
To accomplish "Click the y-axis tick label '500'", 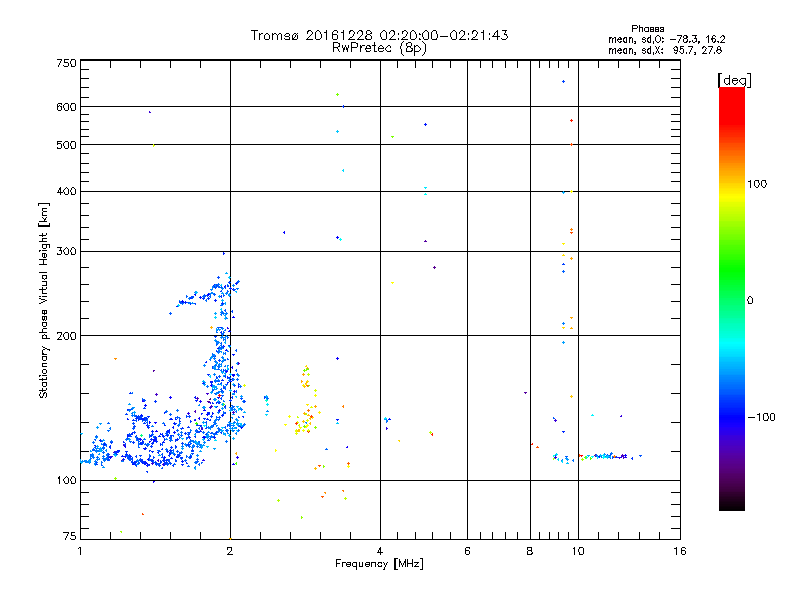I will click(x=66, y=145).
